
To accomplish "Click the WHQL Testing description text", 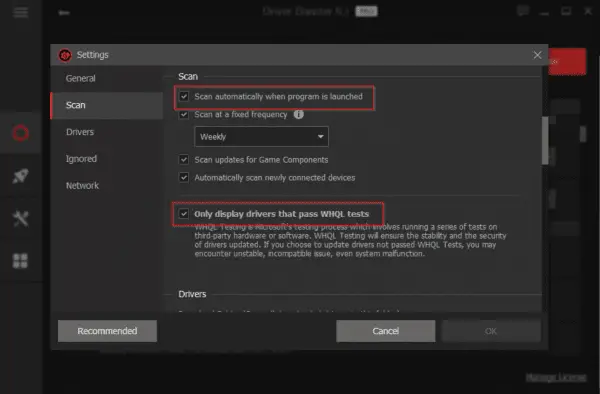I will coord(350,240).
